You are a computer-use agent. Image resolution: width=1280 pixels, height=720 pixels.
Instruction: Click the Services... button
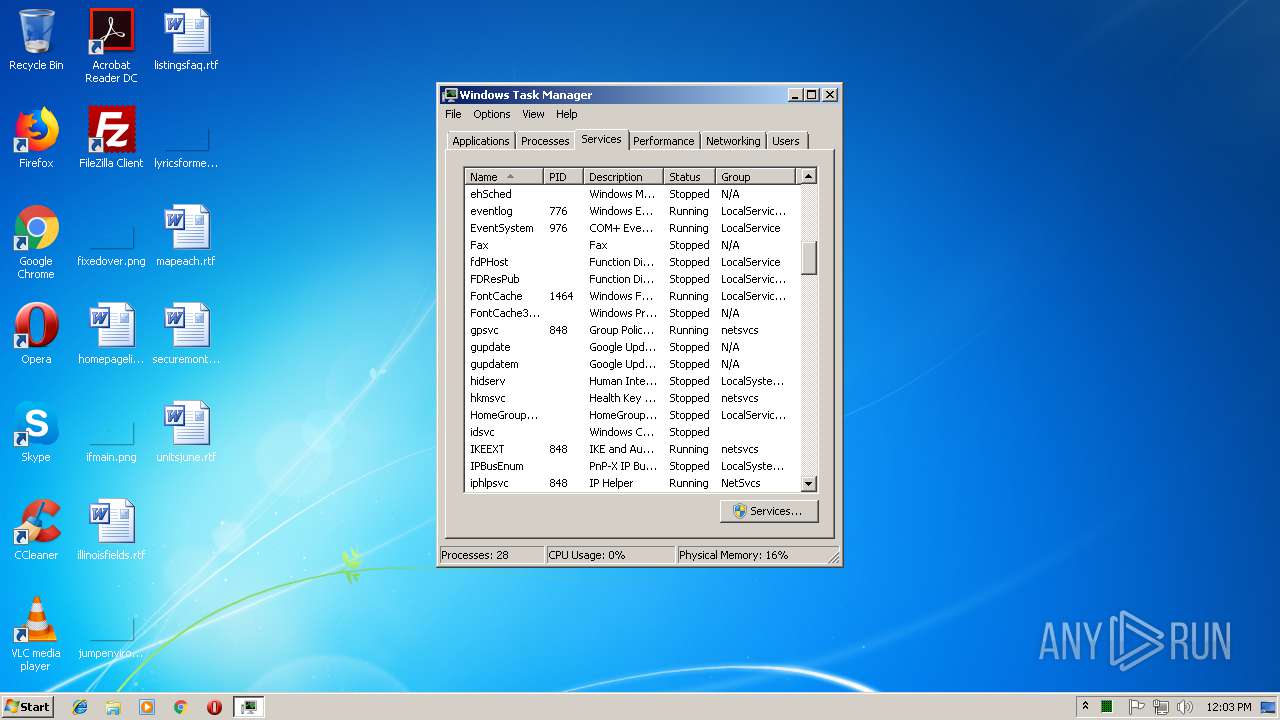[x=768, y=511]
